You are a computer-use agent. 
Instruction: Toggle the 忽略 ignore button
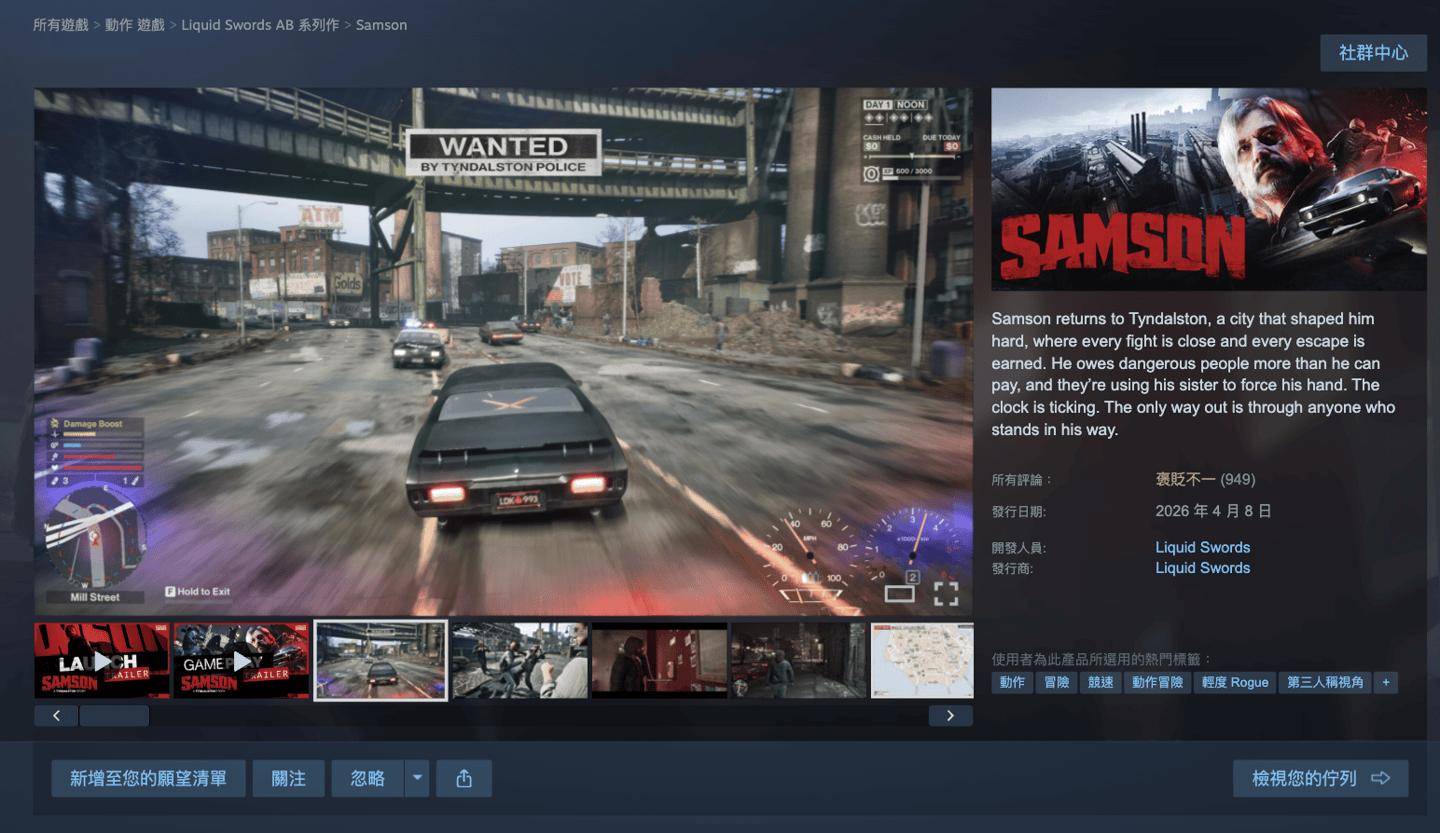coord(368,779)
